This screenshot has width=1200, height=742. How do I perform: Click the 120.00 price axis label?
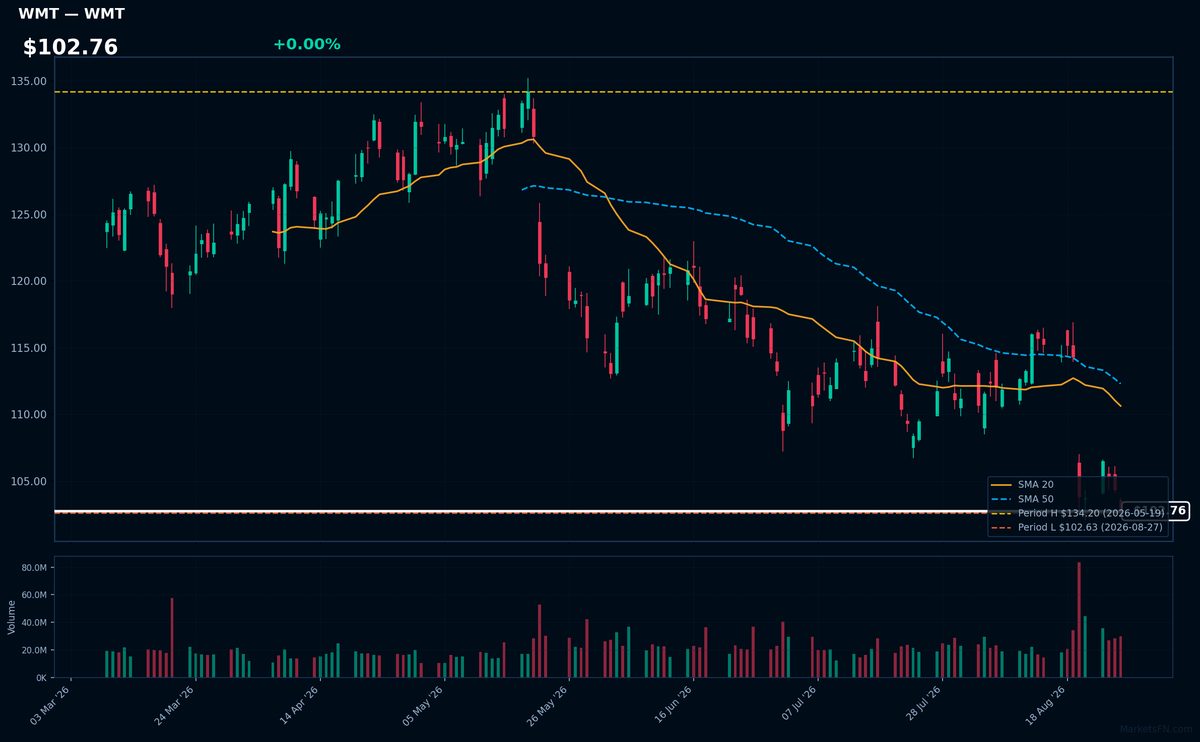(x=29, y=281)
